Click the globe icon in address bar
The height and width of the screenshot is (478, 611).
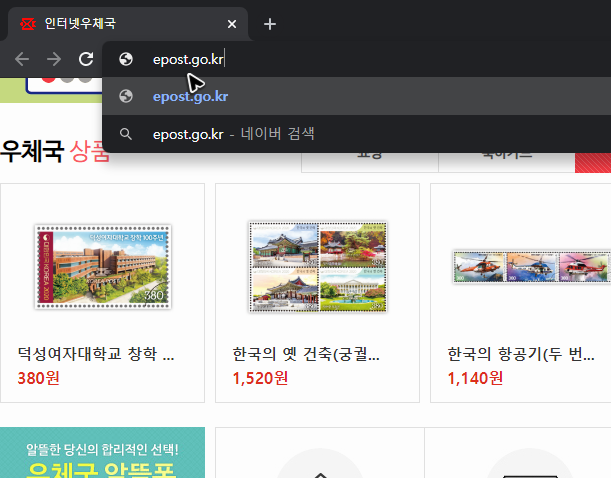point(126,59)
